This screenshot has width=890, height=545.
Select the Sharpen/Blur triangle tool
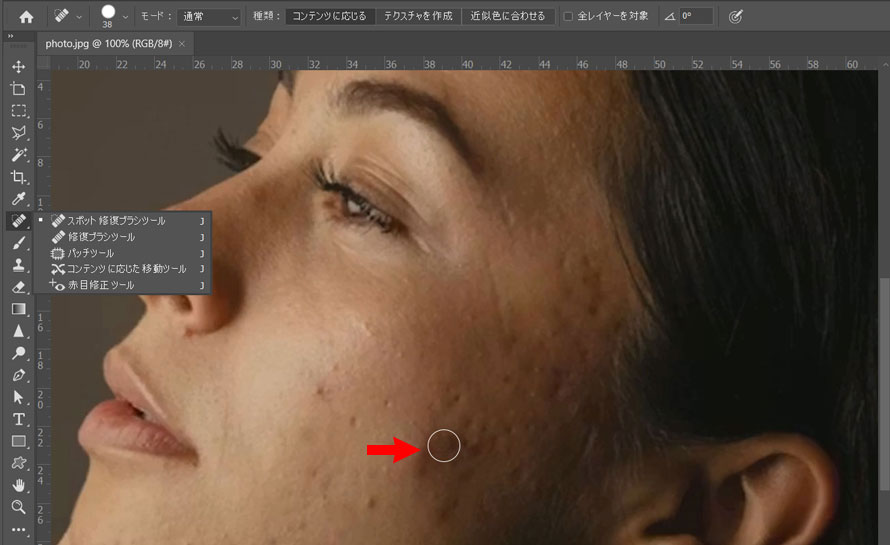tap(18, 331)
